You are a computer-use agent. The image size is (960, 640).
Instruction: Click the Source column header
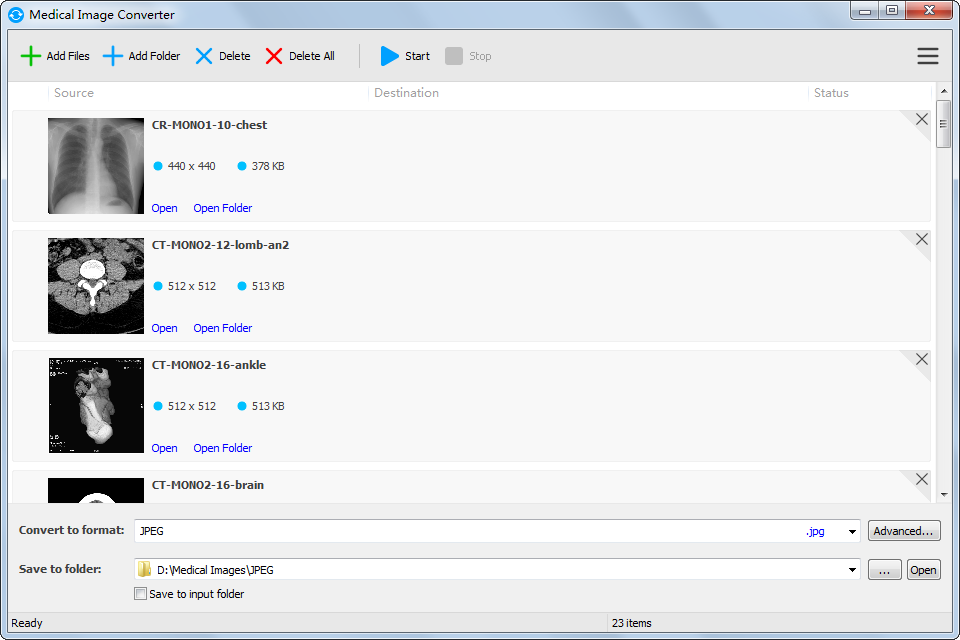point(74,93)
